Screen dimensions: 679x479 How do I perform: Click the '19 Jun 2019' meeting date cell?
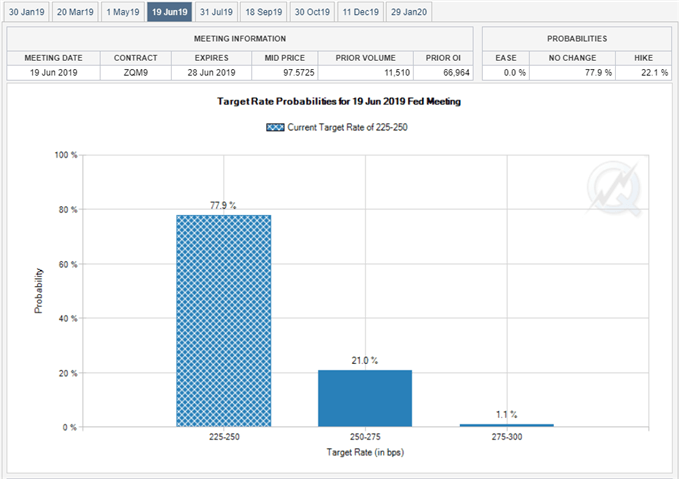(53, 73)
